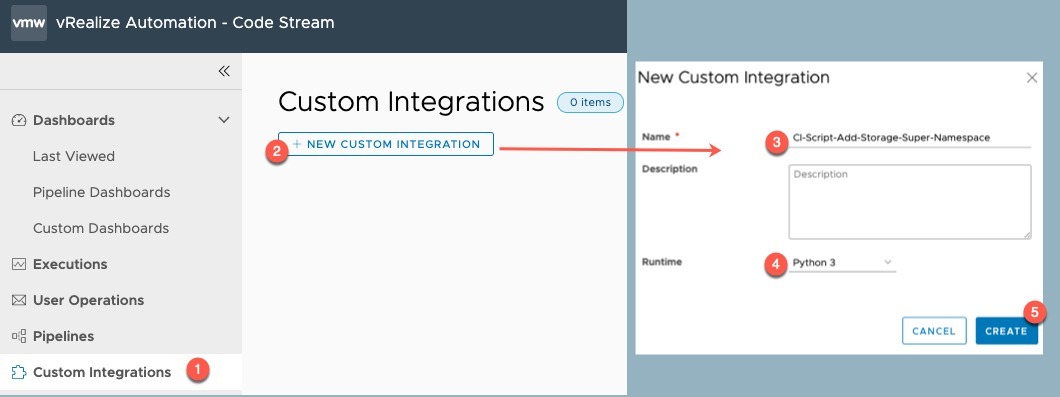The image size is (1060, 397).
Task: Click the Custom Integrations page heading
Action: click(411, 102)
